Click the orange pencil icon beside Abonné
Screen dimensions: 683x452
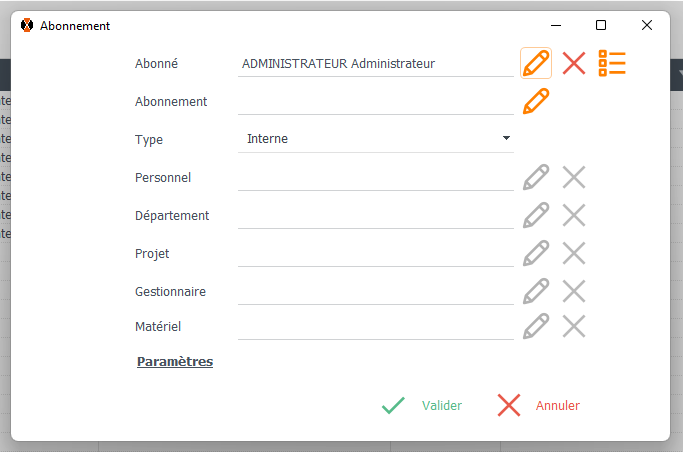tap(536, 63)
